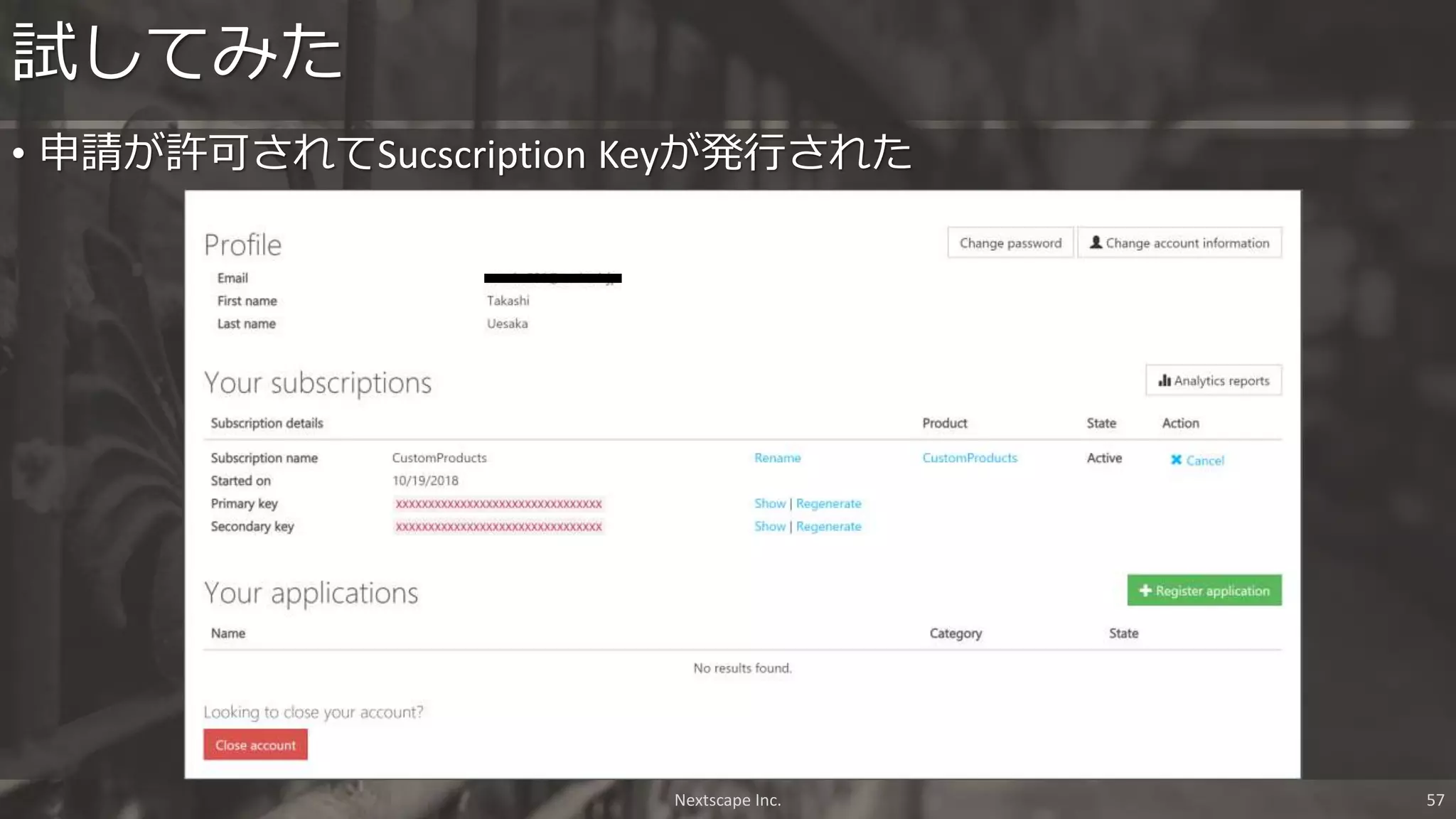1456x819 pixels.
Task: Click the Looking to close your account text
Action: click(313, 712)
